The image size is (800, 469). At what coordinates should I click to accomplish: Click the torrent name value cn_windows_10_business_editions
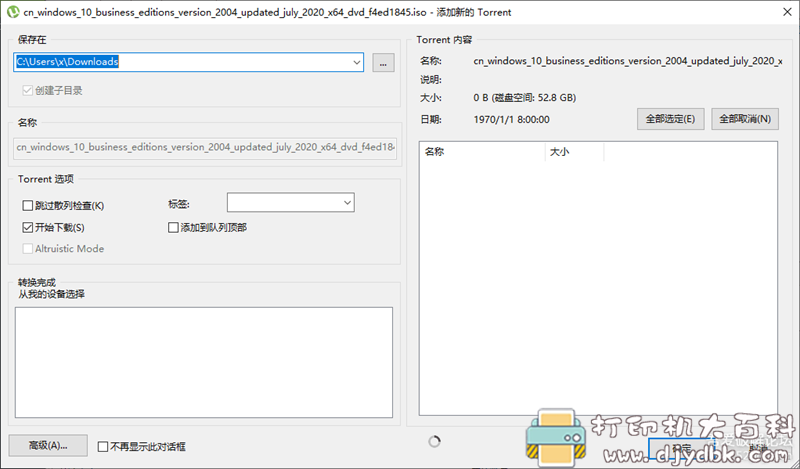point(628,61)
